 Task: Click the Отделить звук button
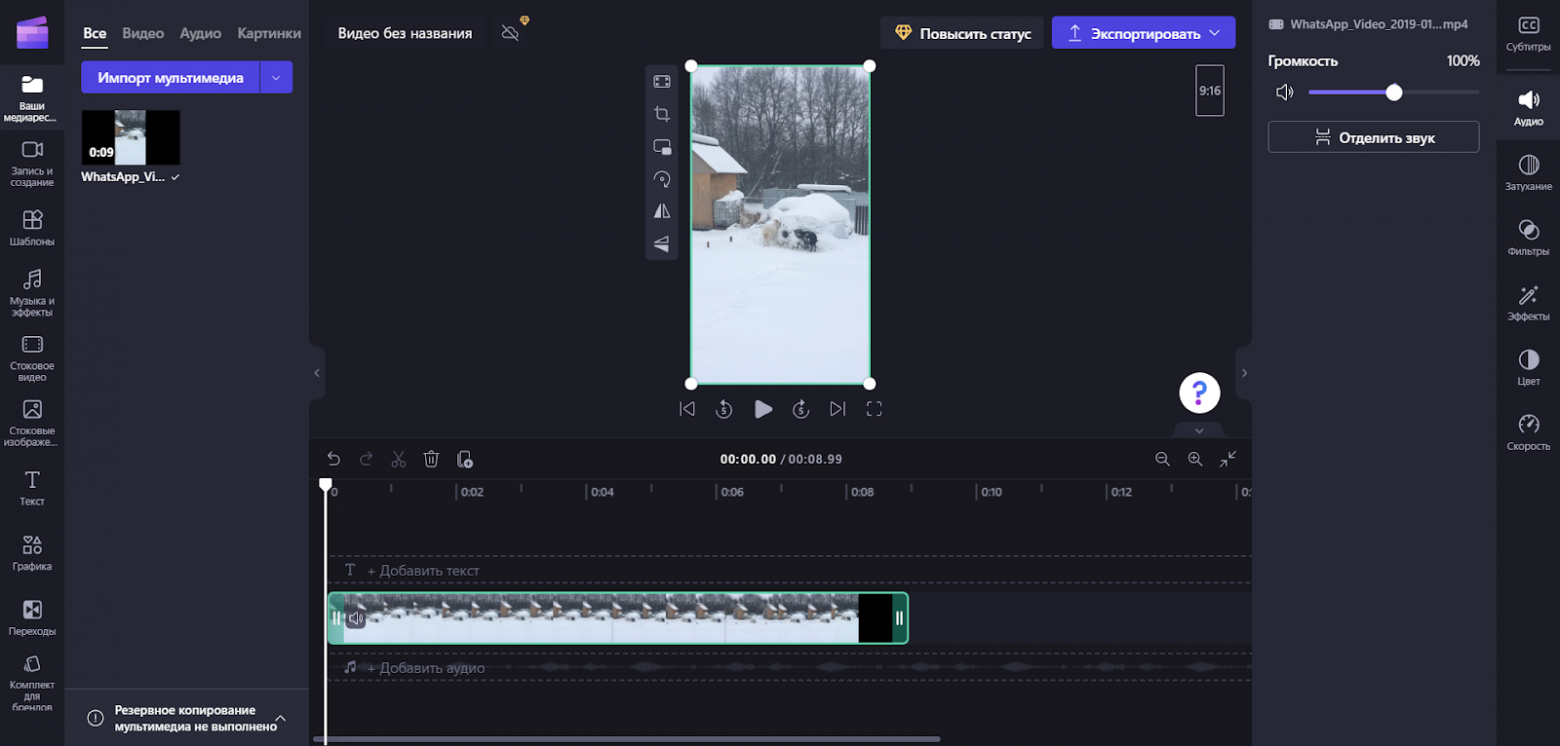click(x=1373, y=138)
